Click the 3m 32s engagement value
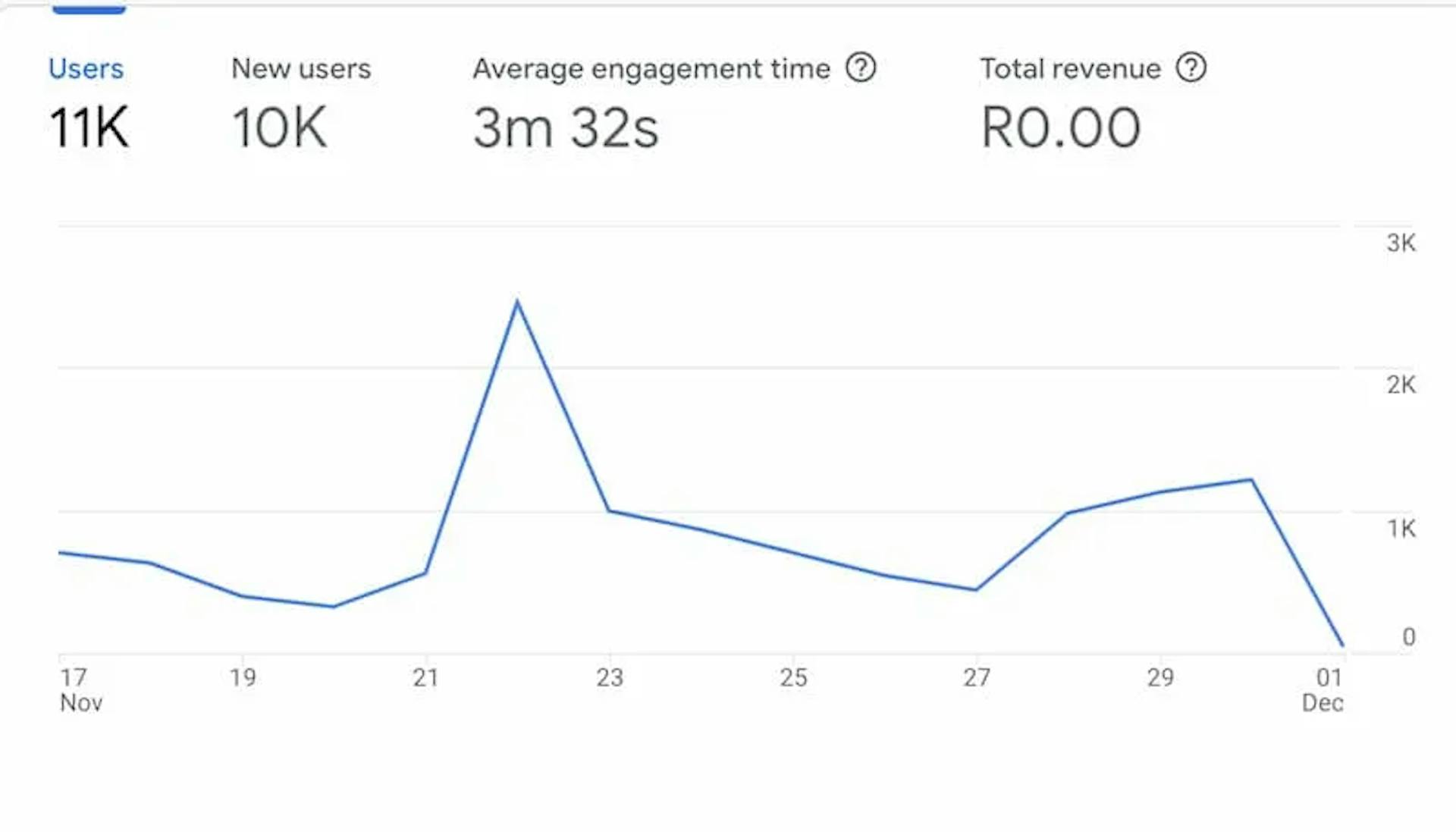The width and height of the screenshot is (1456, 832). coord(566,127)
